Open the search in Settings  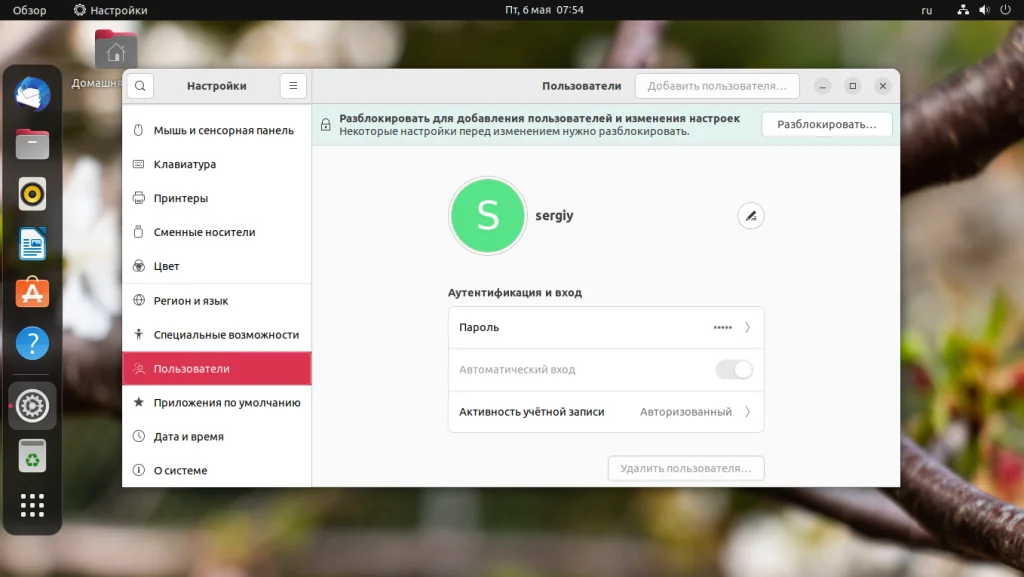[139, 86]
